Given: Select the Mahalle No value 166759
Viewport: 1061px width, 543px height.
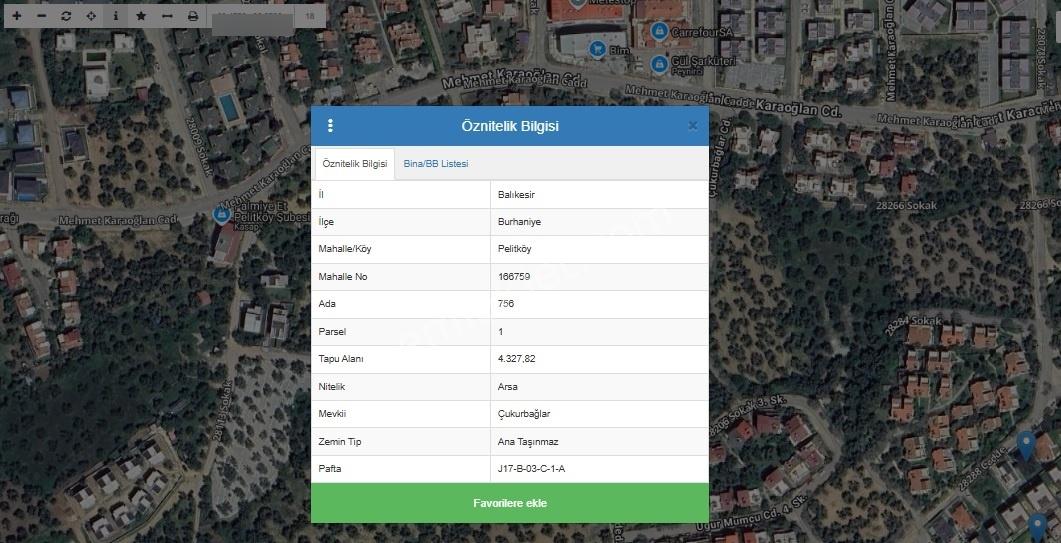Looking at the screenshot, I should 600,277.
